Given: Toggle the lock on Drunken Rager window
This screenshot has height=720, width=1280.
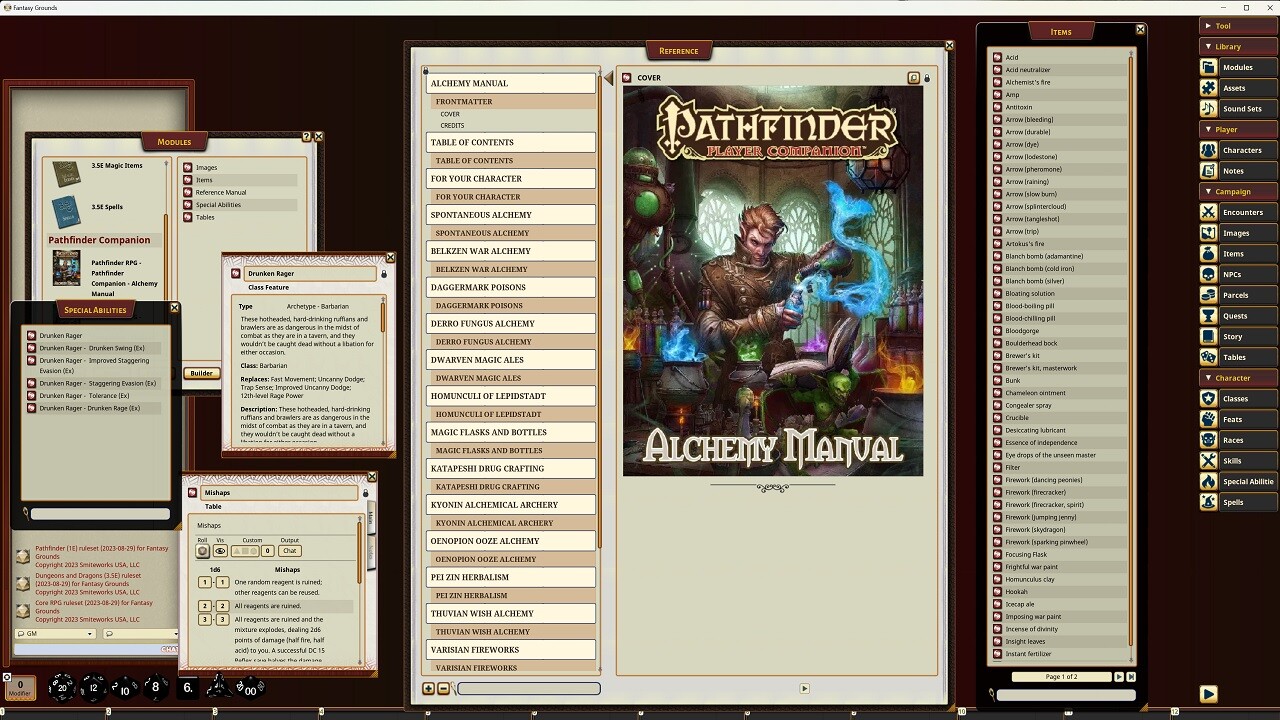Looking at the screenshot, I should (x=384, y=274).
